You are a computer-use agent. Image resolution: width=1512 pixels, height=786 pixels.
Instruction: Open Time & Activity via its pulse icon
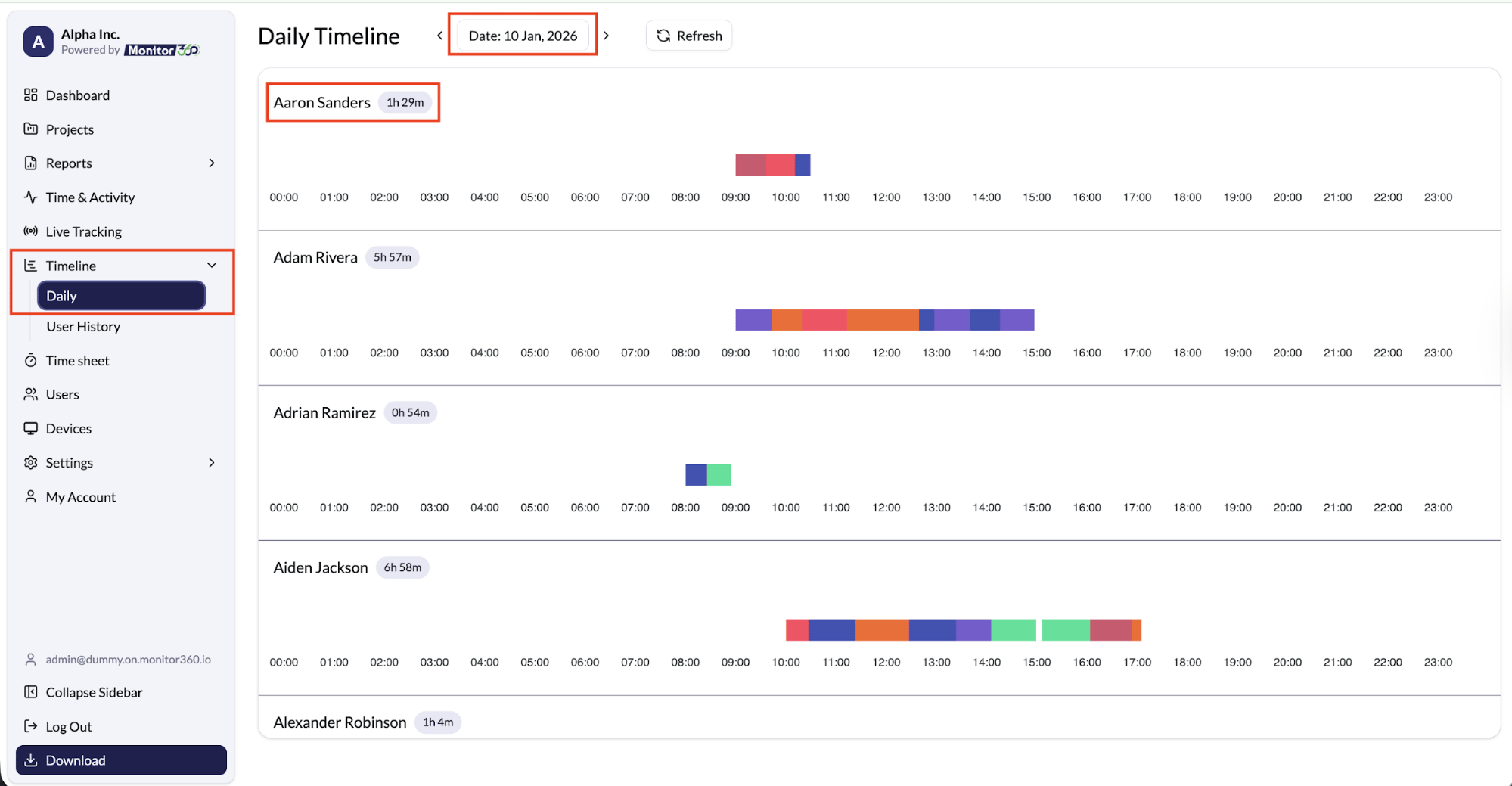click(30, 197)
